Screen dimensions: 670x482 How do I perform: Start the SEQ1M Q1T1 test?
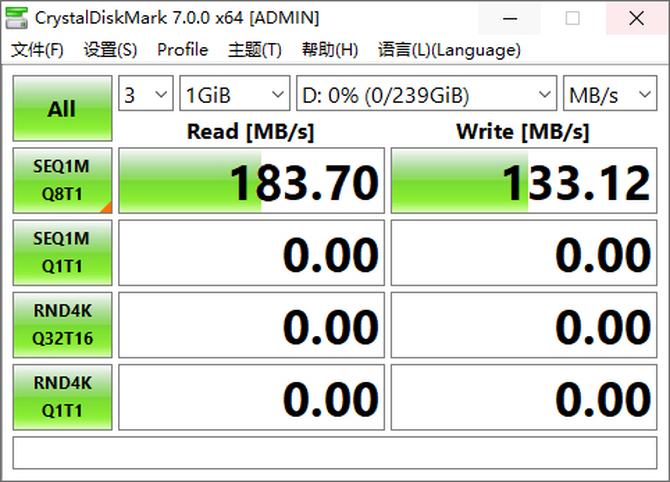62,253
